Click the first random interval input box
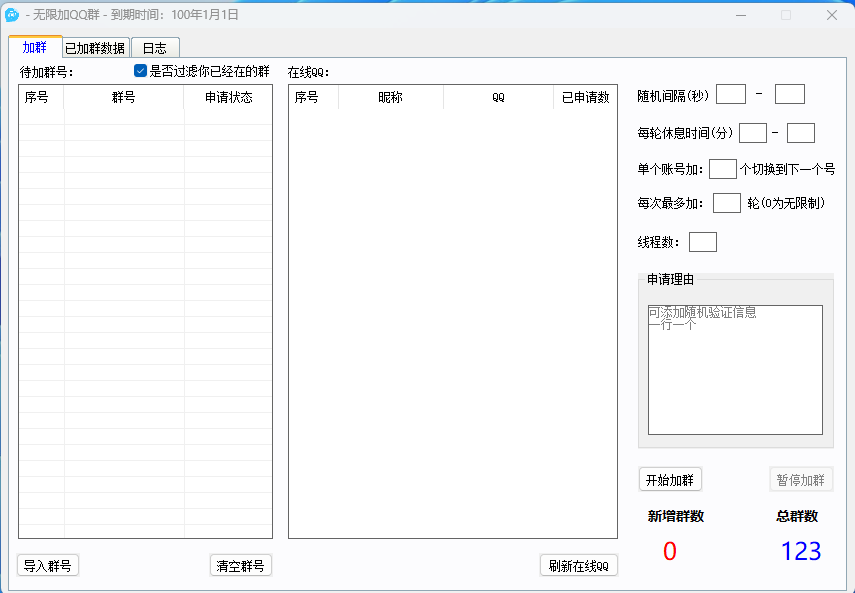The height and width of the screenshot is (593, 855). click(731, 95)
